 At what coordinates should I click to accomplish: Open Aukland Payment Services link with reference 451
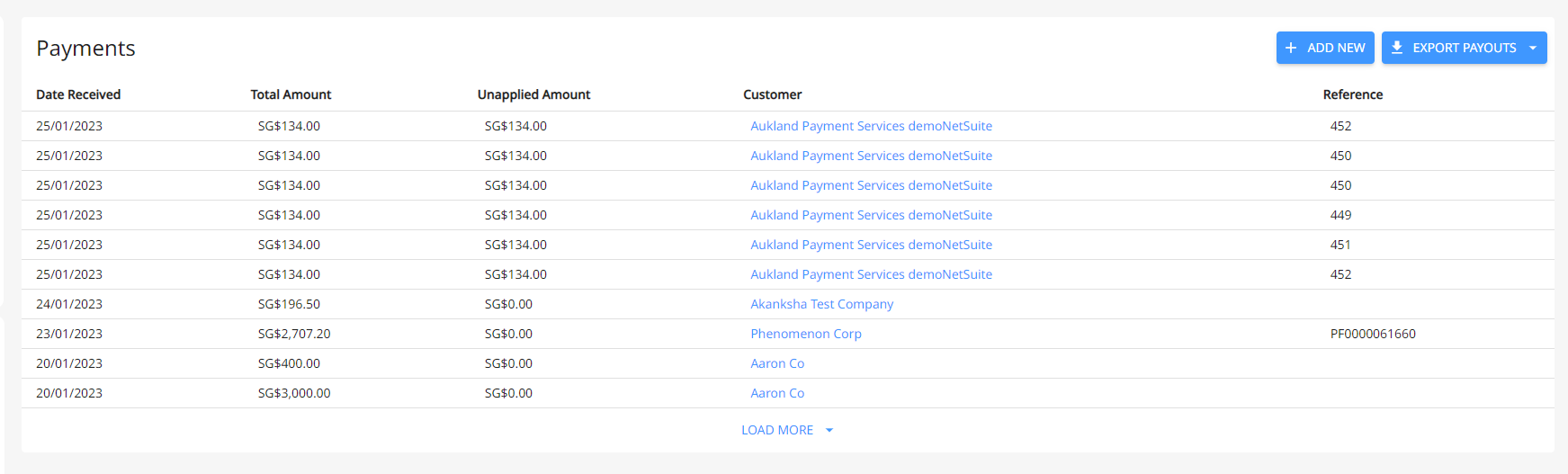(x=871, y=245)
